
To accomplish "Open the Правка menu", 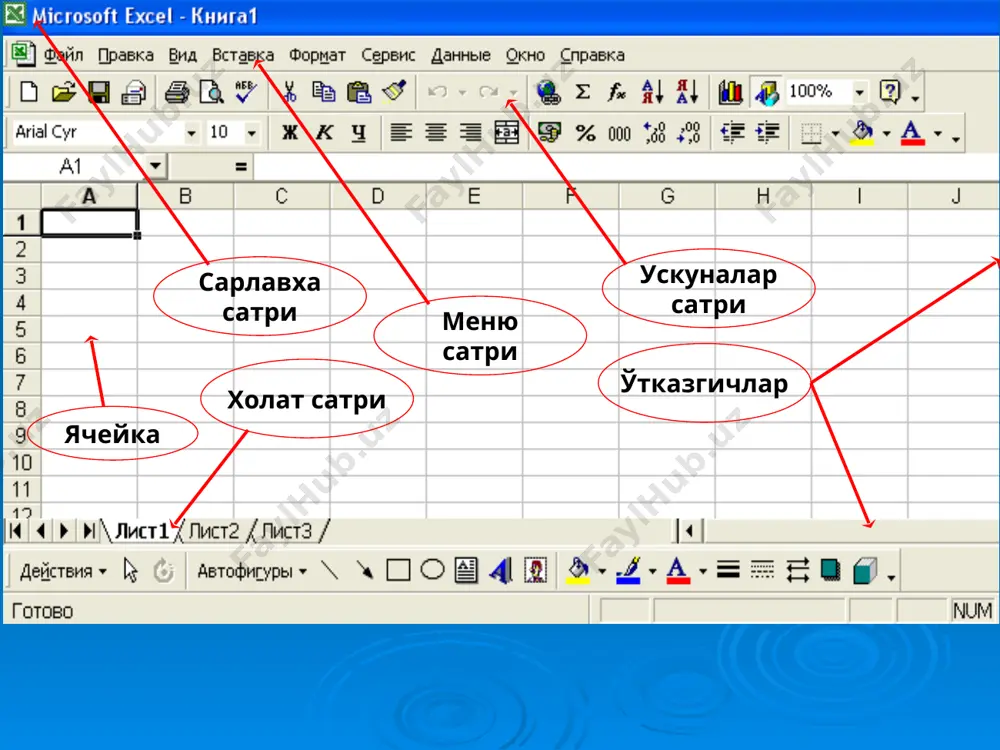I will click(126, 55).
